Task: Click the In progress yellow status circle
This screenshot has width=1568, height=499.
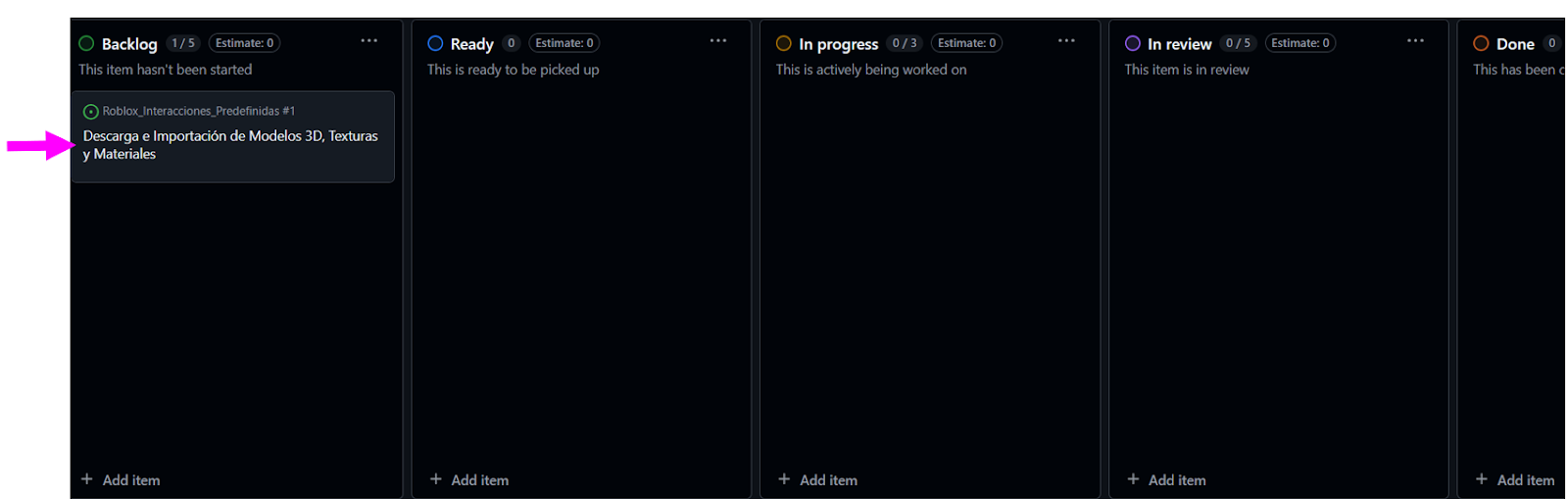Action: pos(783,43)
